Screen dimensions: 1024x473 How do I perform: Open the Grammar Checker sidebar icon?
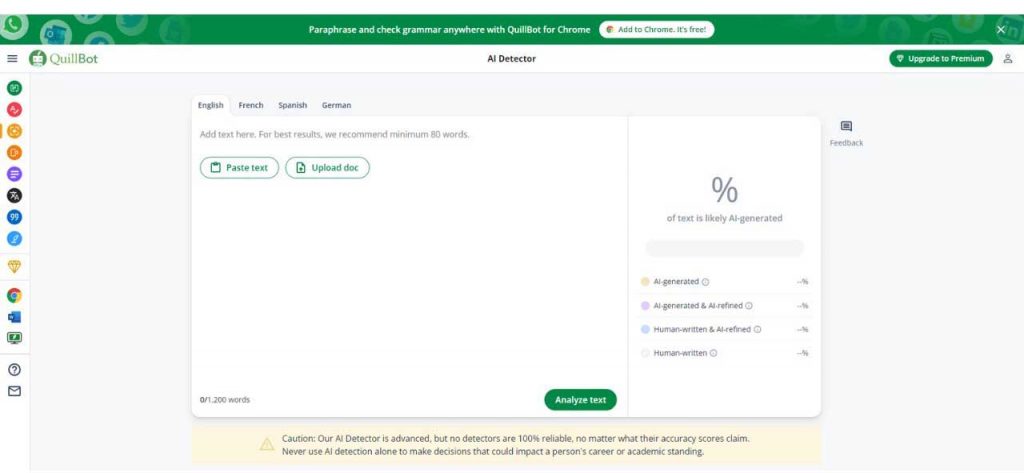(x=14, y=109)
